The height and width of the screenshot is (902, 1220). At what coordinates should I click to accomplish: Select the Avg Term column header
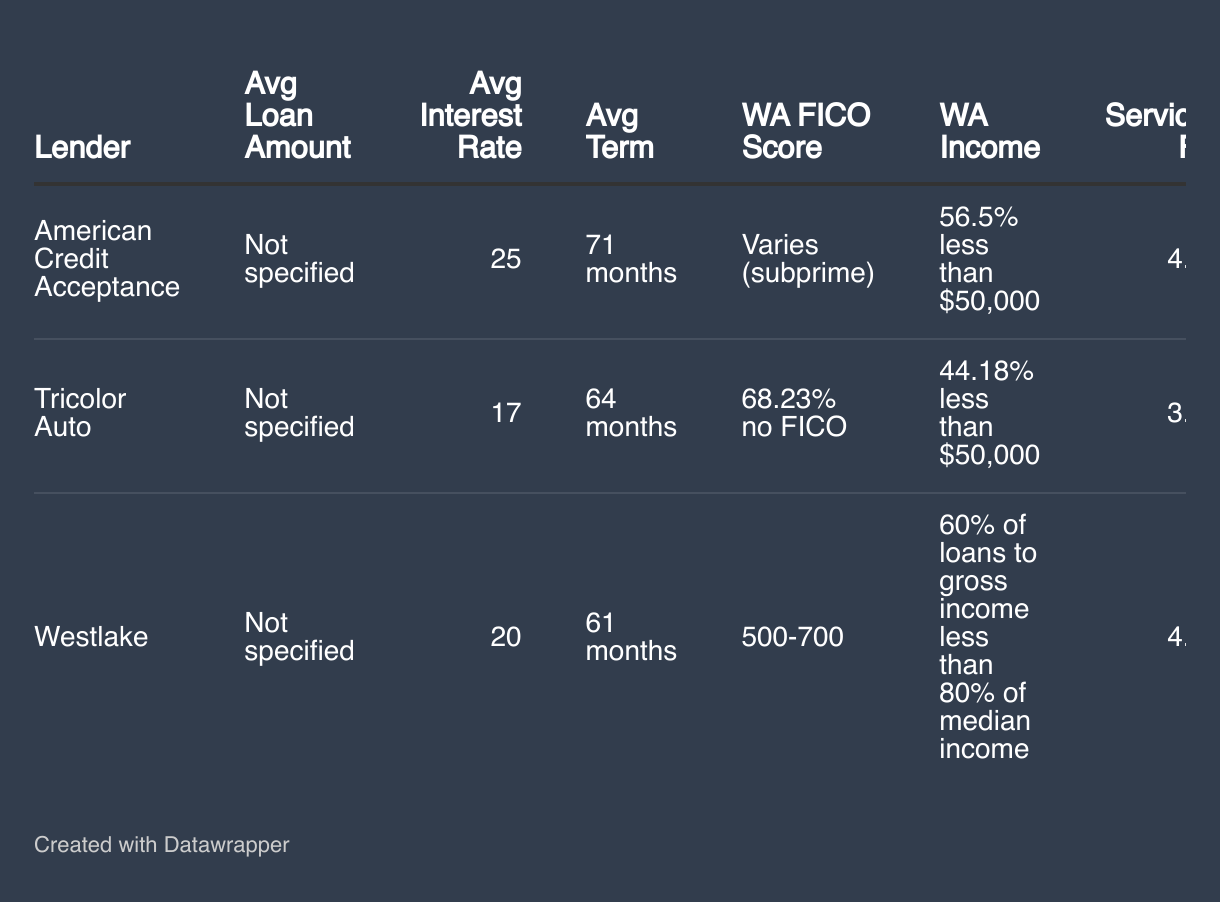pos(619,131)
